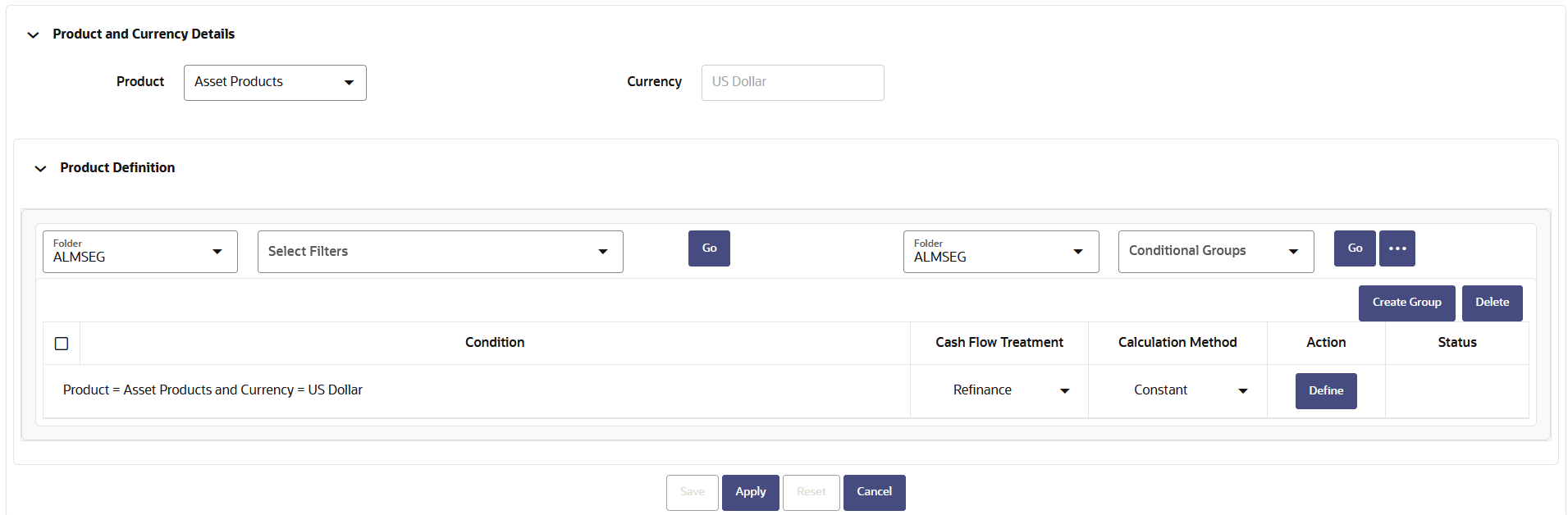Collapse the Product Definition section
Screen dimensions: 1568x515
pyautogui.click(x=40, y=168)
